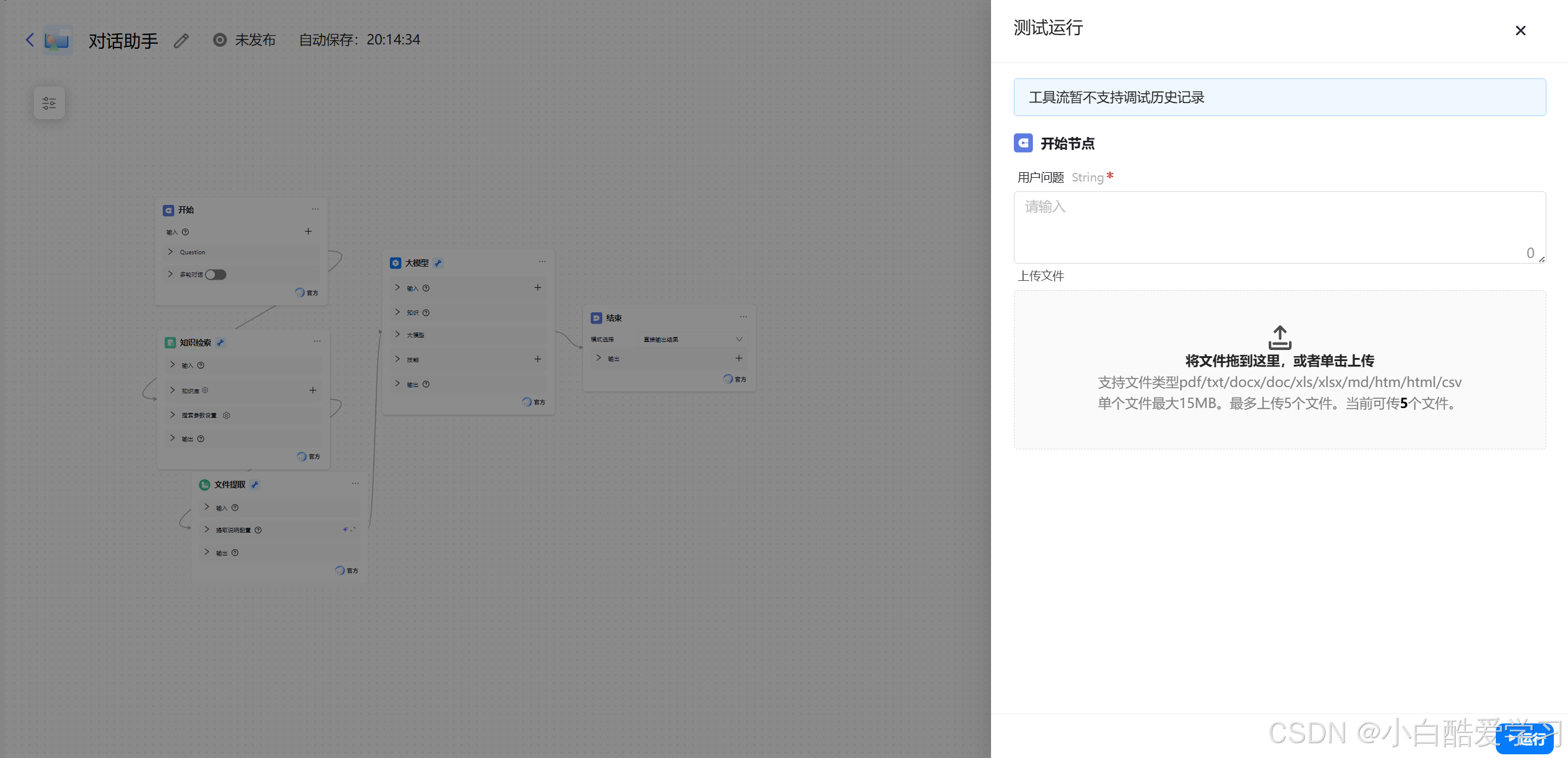Toggle the 多轮对话 switch
This screenshot has width=1568, height=758.
pos(216,275)
